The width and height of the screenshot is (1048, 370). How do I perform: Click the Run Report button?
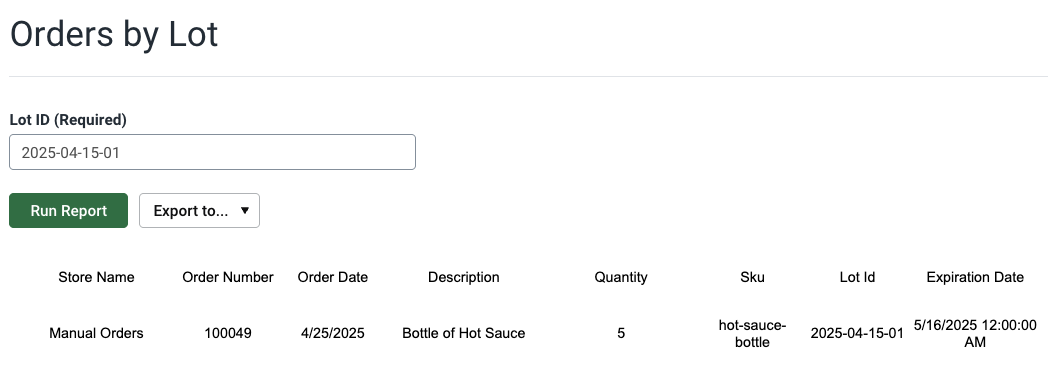point(68,210)
